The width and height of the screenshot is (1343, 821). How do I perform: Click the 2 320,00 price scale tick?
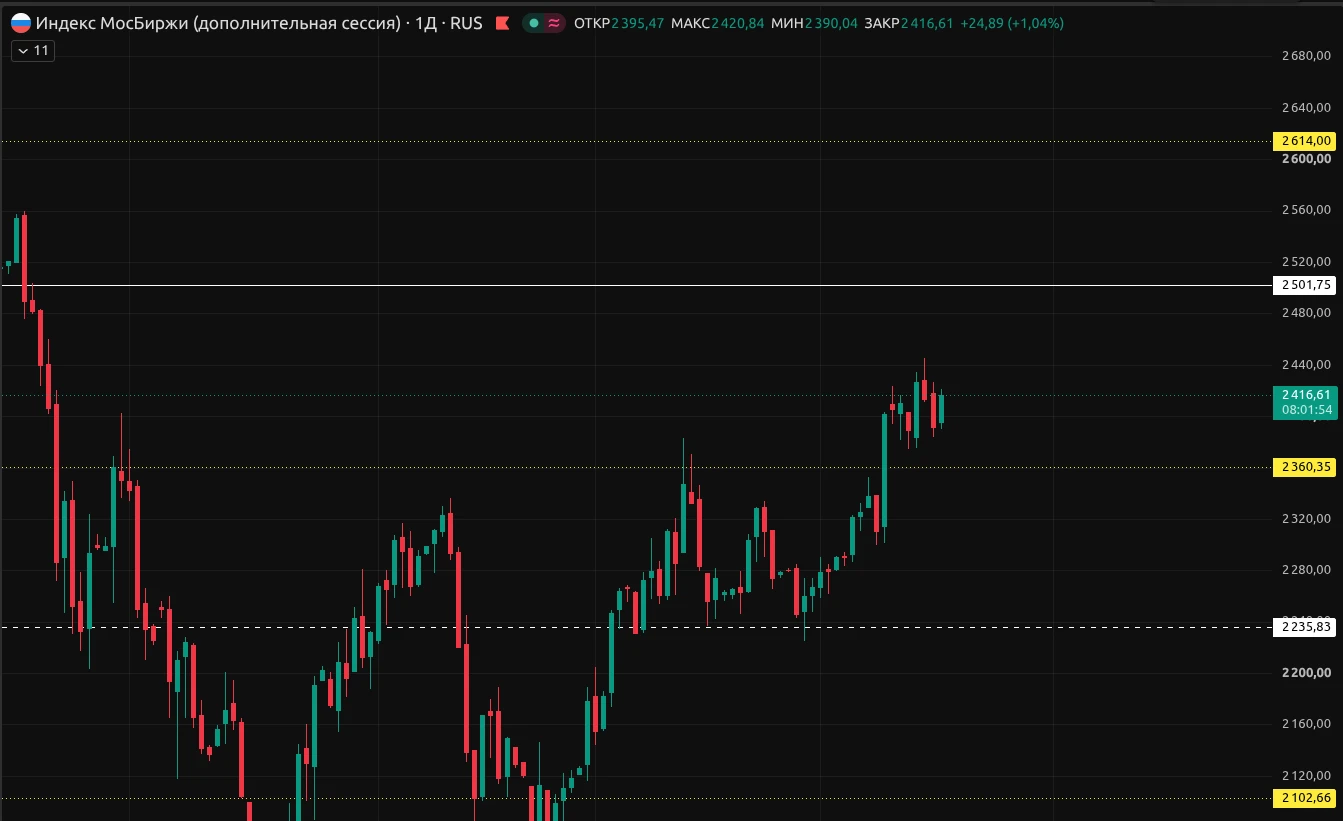[x=1306, y=519]
